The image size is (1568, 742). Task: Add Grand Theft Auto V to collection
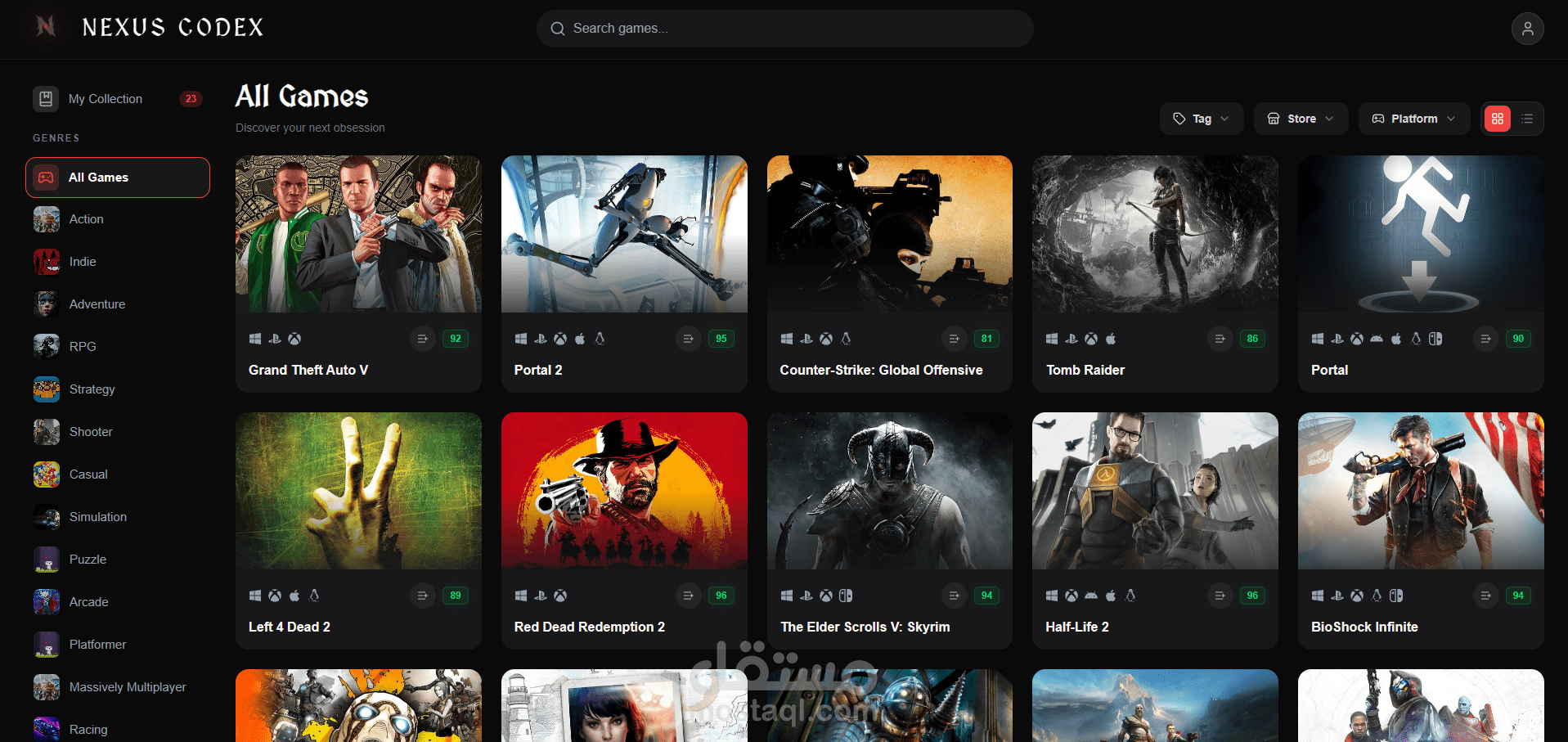coord(423,339)
